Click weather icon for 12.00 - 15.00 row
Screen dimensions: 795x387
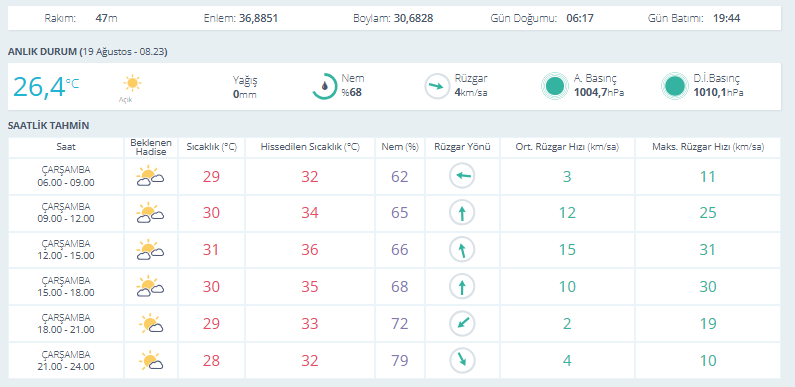(150, 250)
